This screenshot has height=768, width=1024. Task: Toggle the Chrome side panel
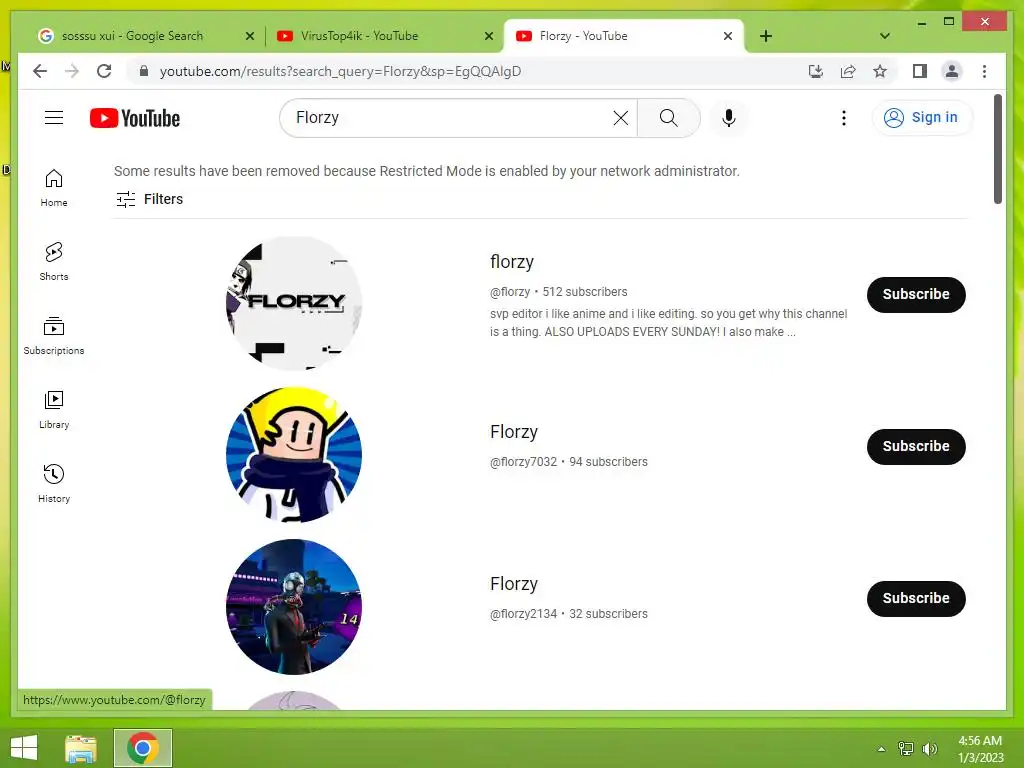pyautogui.click(x=920, y=71)
